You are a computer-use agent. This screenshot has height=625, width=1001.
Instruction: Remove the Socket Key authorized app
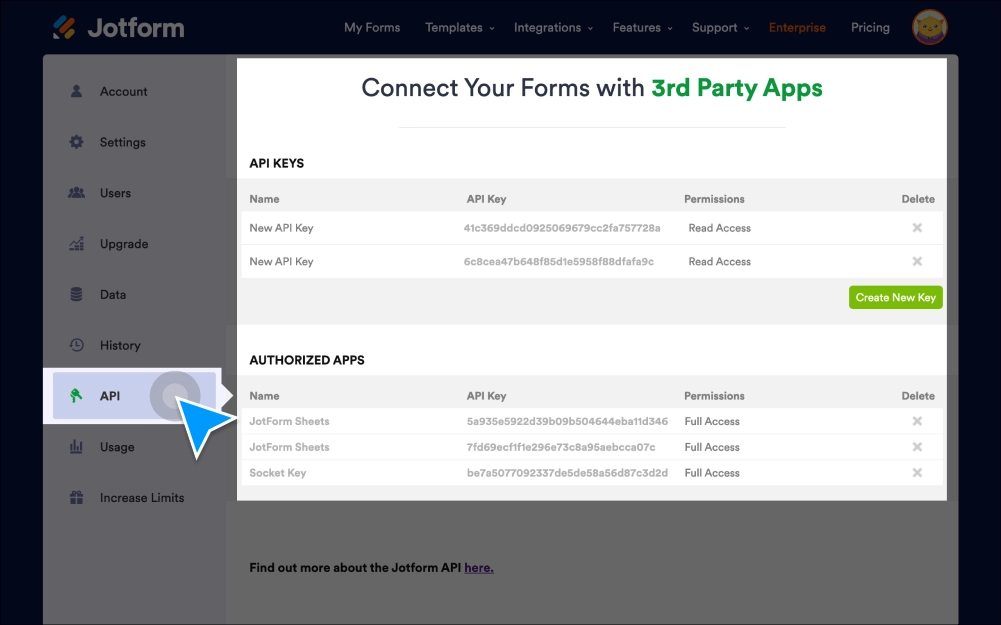pos(917,472)
